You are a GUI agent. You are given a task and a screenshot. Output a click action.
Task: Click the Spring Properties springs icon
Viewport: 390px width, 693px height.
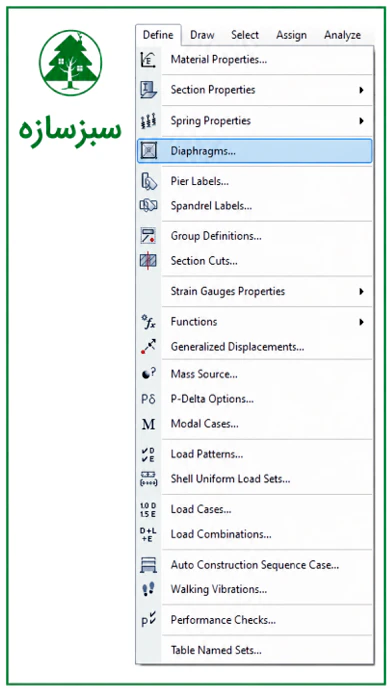(148, 121)
